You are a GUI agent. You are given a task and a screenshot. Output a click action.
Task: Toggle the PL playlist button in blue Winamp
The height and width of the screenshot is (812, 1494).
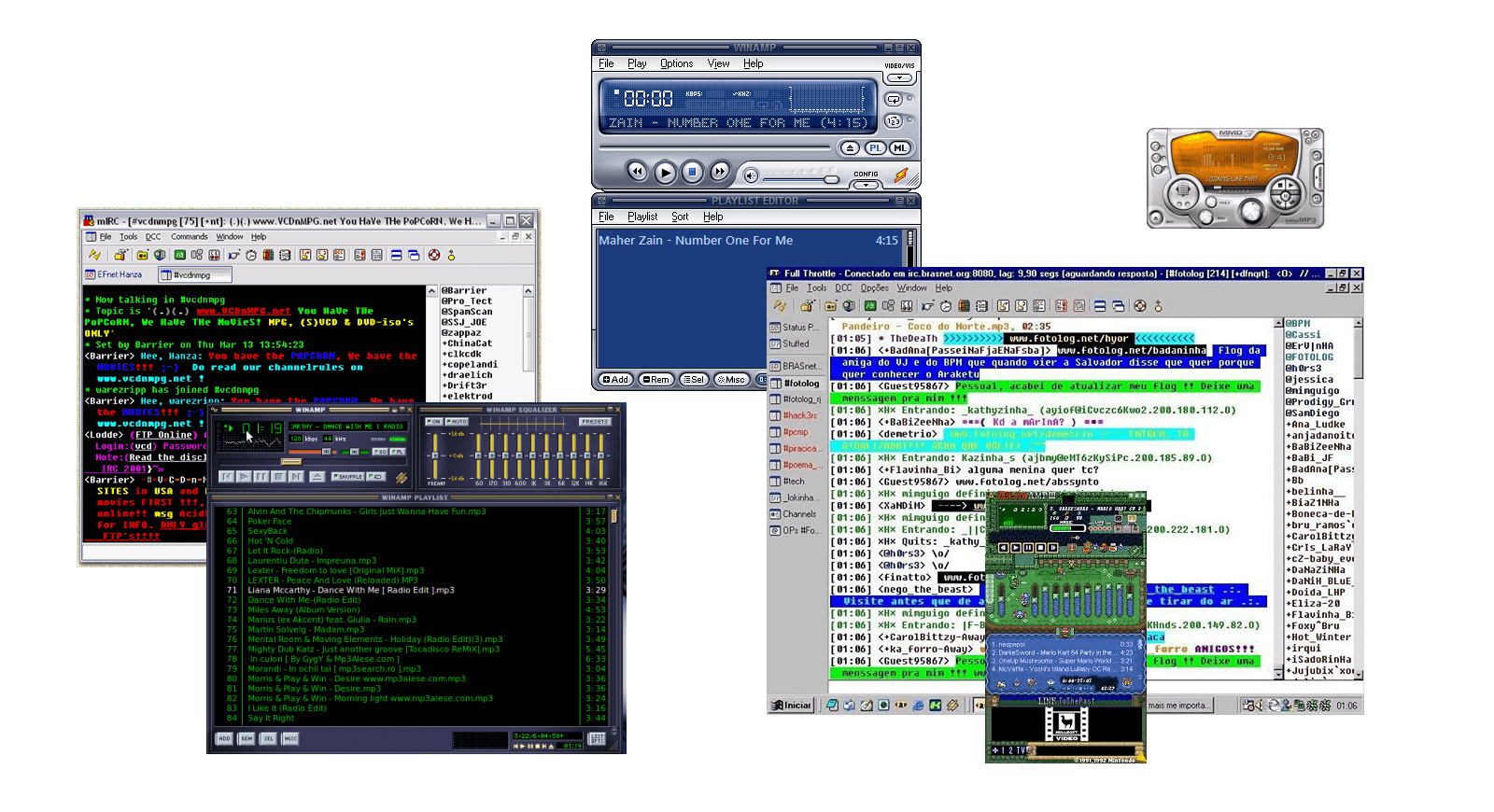tap(875, 147)
